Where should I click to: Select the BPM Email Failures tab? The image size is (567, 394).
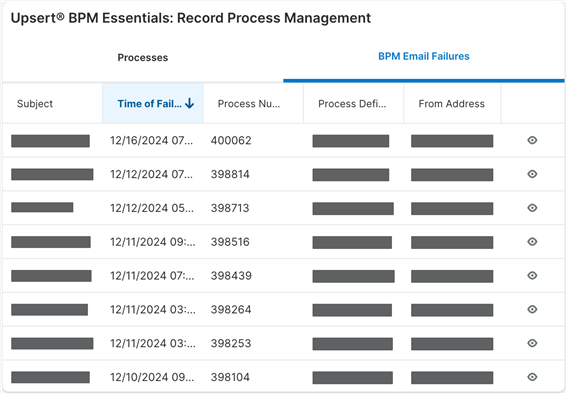tap(424, 56)
